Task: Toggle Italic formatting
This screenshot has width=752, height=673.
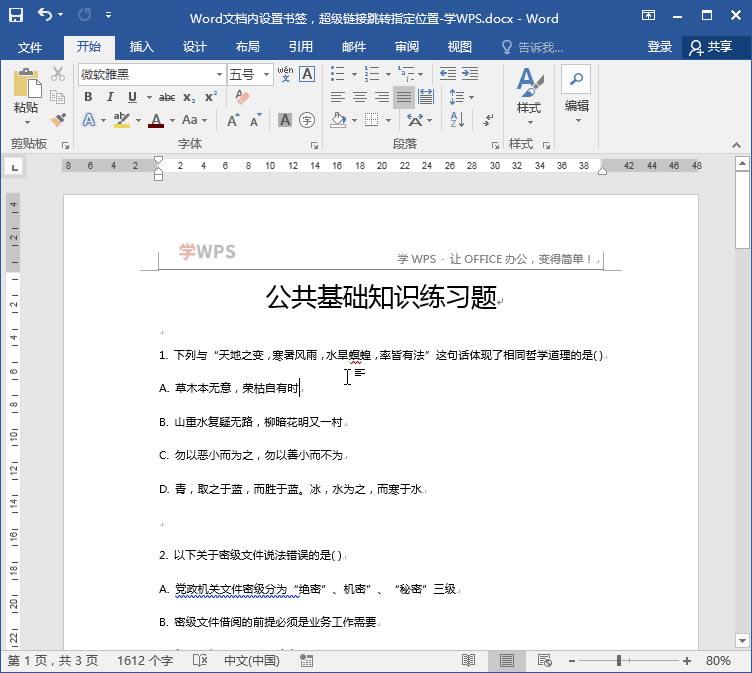Action: click(108, 97)
